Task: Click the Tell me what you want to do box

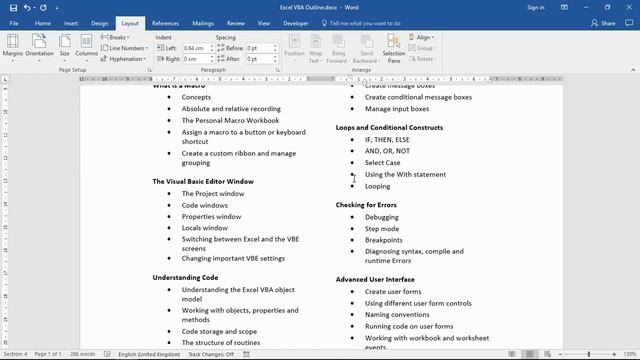Action: pyautogui.click(x=361, y=23)
